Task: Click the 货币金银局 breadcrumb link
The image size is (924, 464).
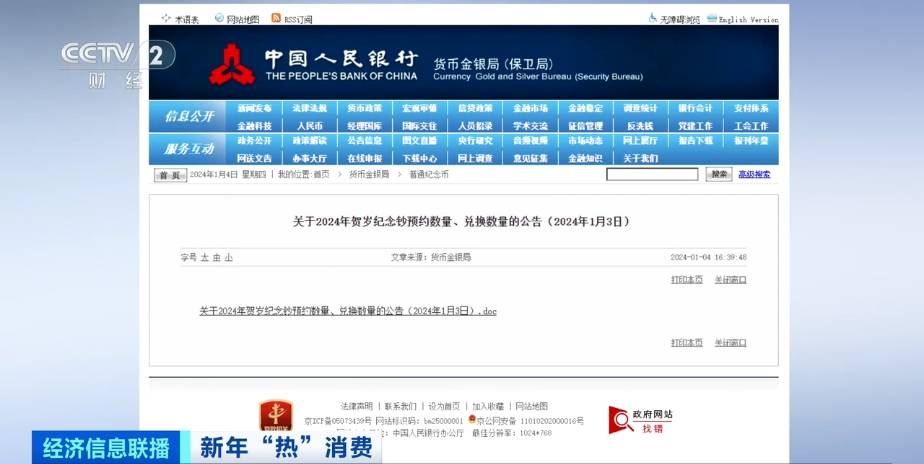Action: pyautogui.click(x=369, y=175)
